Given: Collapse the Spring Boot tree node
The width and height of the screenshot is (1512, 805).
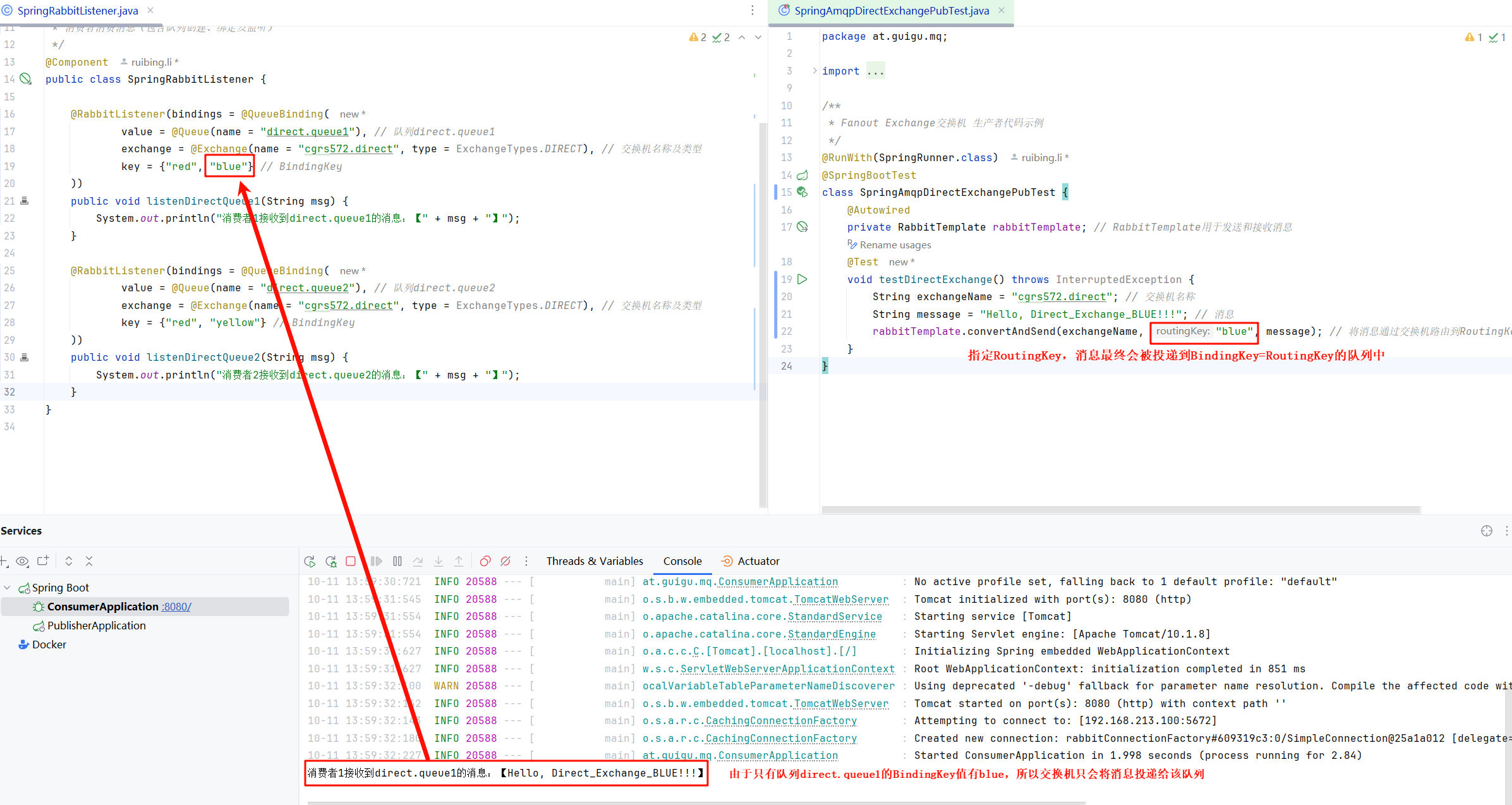Looking at the screenshot, I should pyautogui.click(x=8, y=588).
